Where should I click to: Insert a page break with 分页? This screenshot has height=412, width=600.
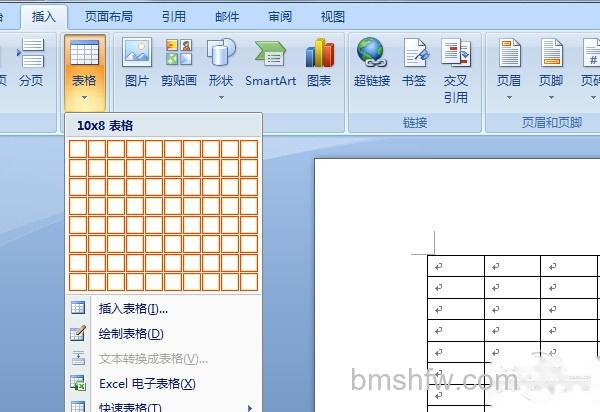(31, 63)
